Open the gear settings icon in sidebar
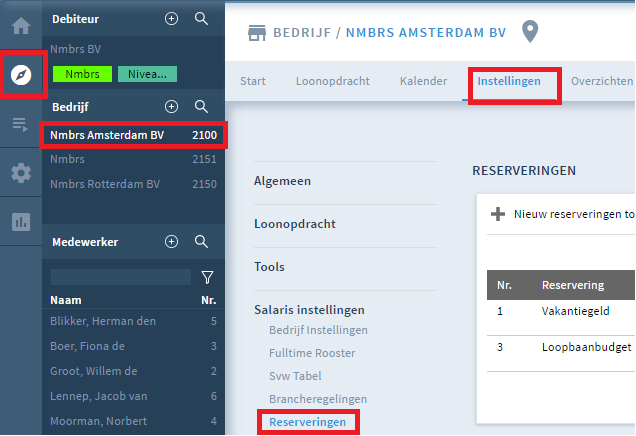 pyautogui.click(x=21, y=173)
